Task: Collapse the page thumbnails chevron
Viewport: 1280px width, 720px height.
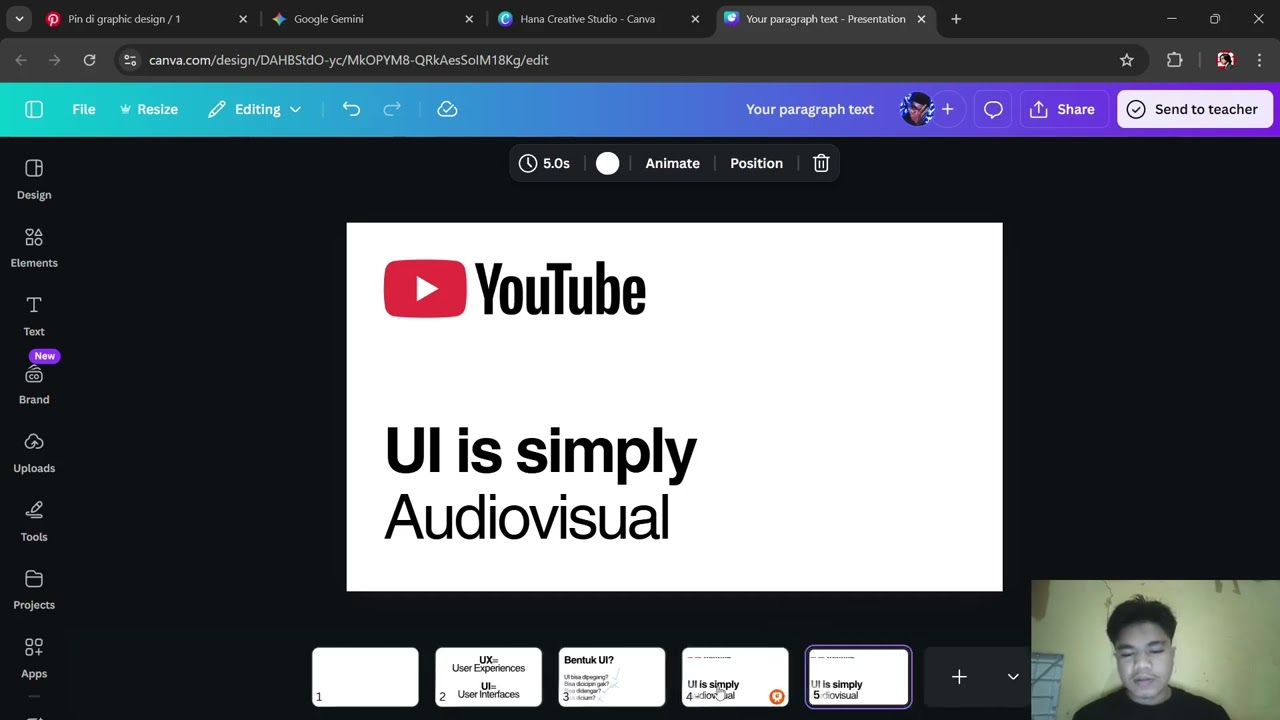Action: coord(1013,677)
